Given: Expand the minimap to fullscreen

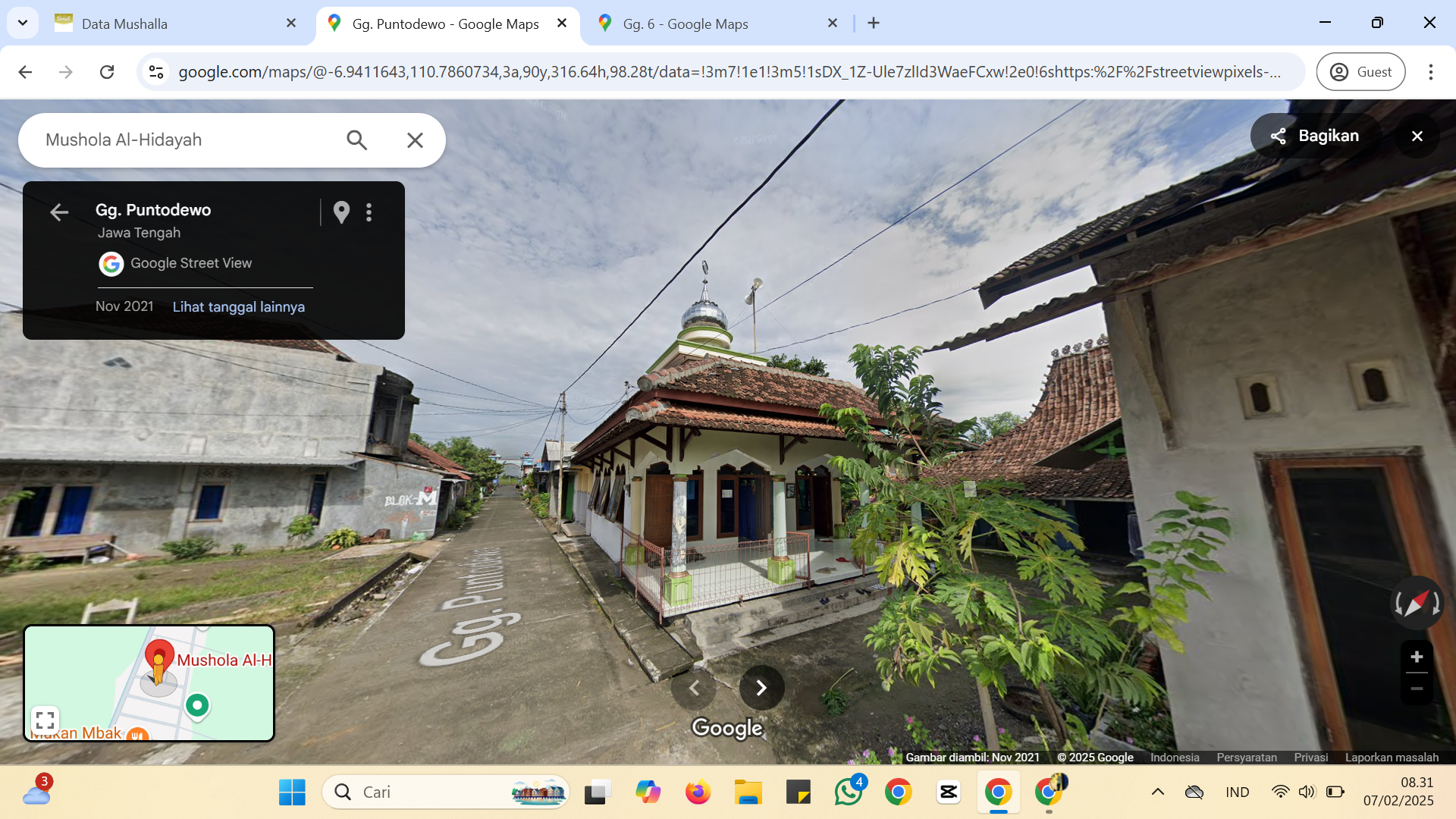Looking at the screenshot, I should coord(45,720).
